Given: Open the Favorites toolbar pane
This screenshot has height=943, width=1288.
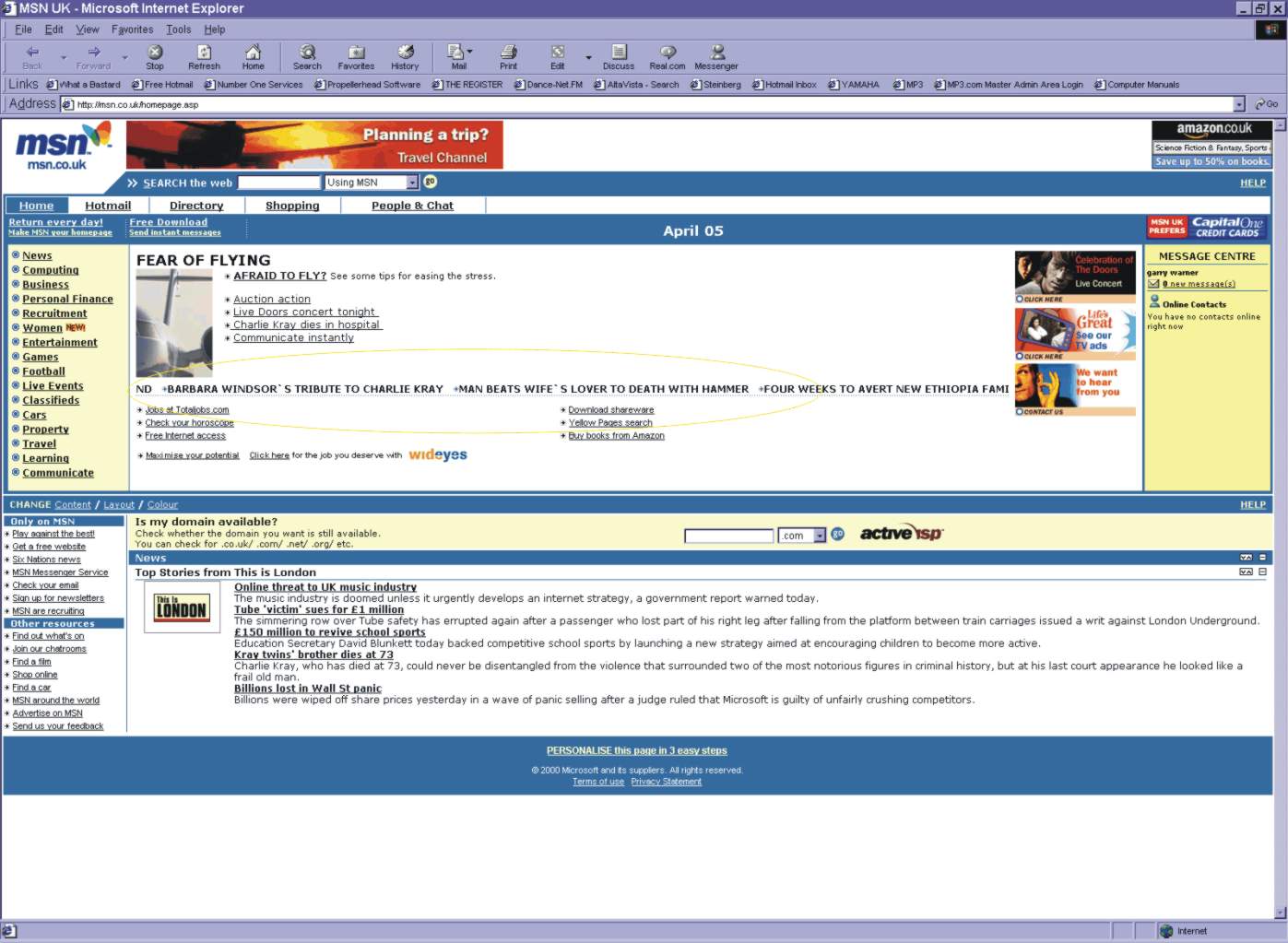Looking at the screenshot, I should tap(356, 57).
